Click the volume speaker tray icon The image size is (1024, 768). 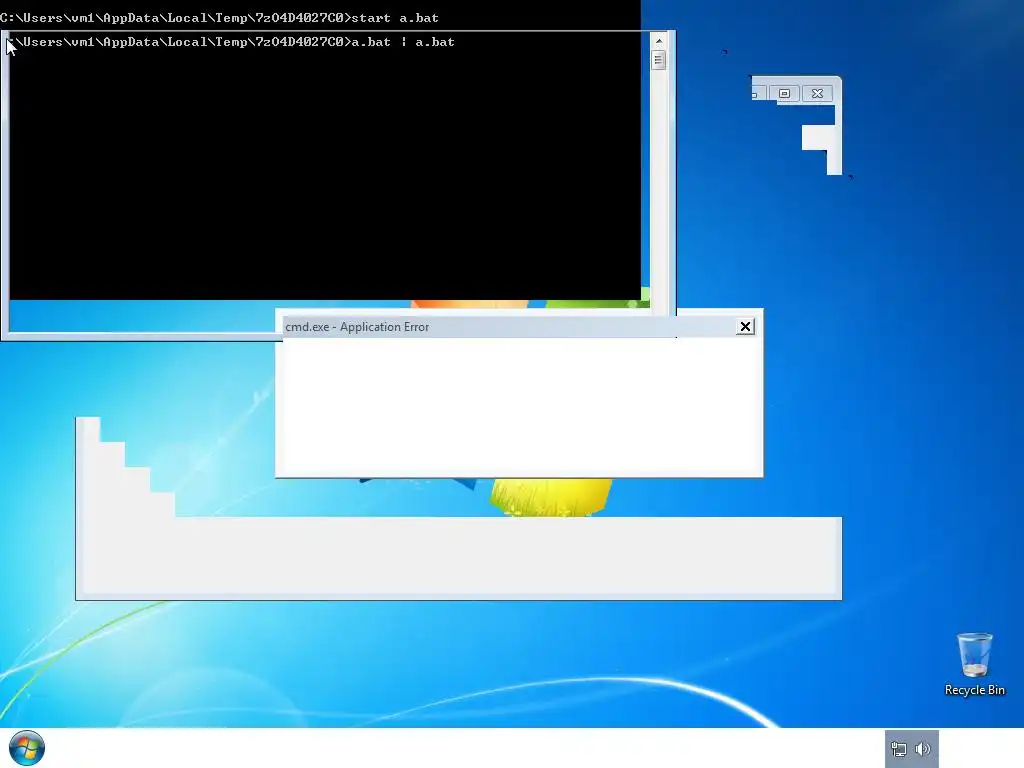(923, 749)
